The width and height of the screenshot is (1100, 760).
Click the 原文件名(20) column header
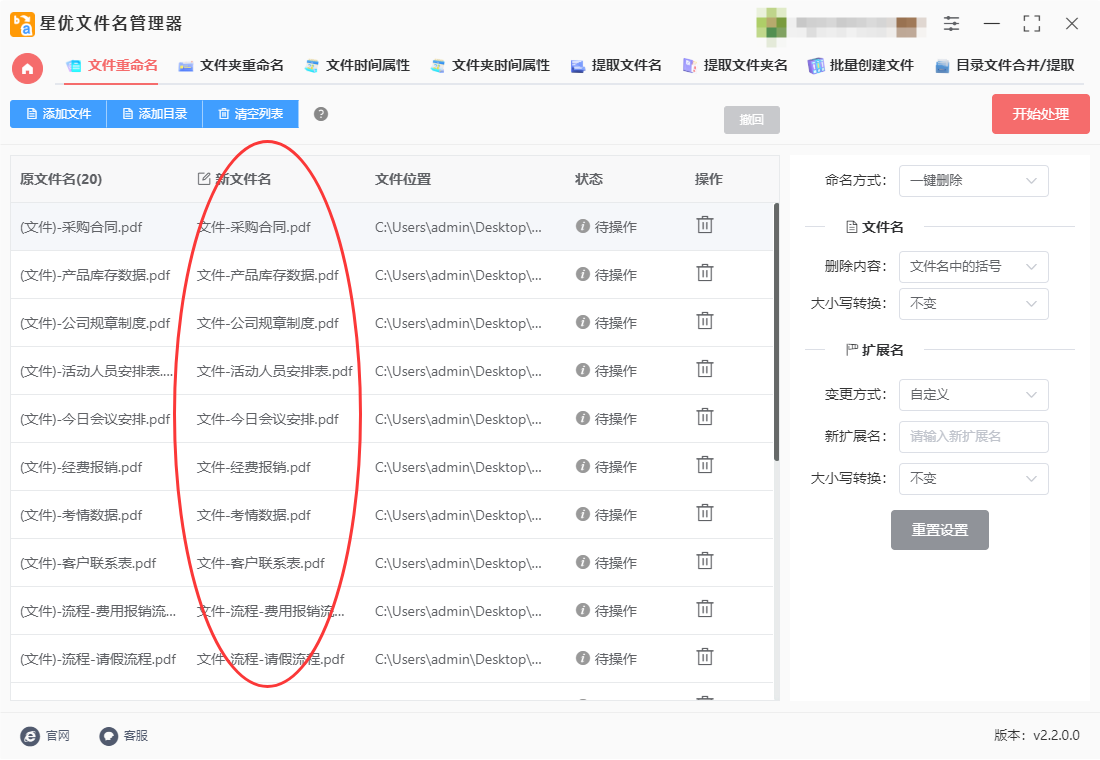[x=61, y=179]
